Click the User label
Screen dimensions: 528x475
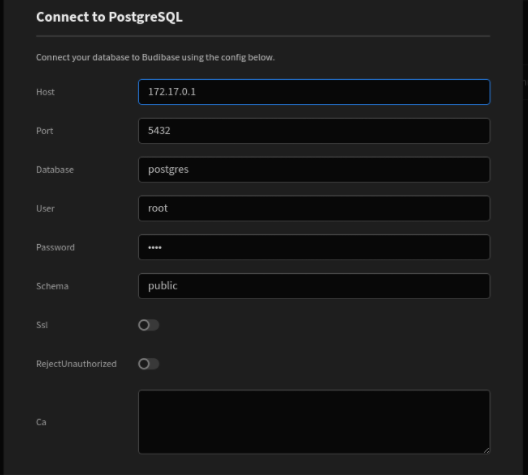[x=45, y=209]
